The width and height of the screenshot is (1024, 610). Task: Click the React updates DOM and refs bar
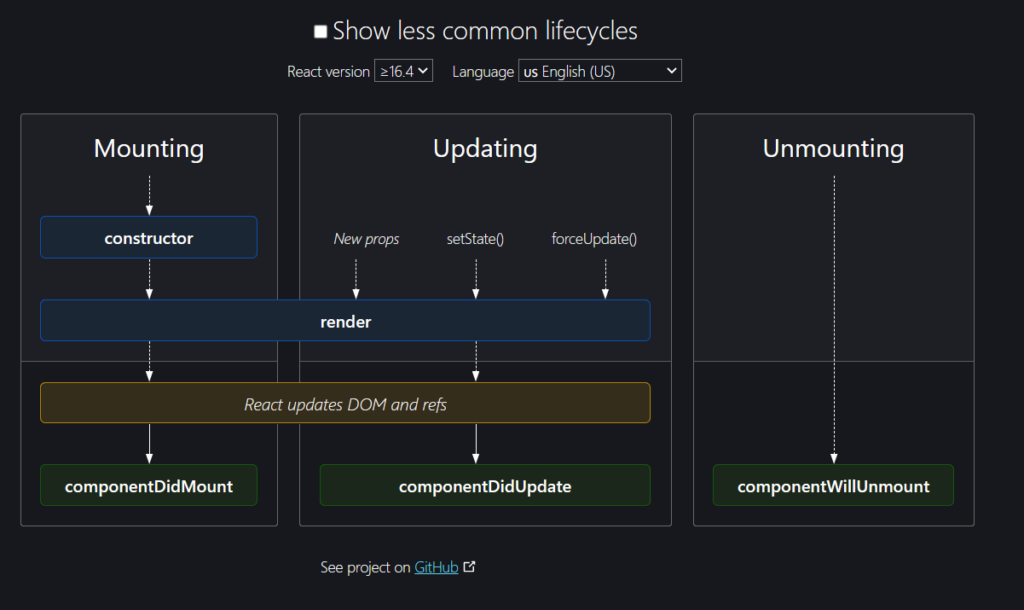(345, 403)
